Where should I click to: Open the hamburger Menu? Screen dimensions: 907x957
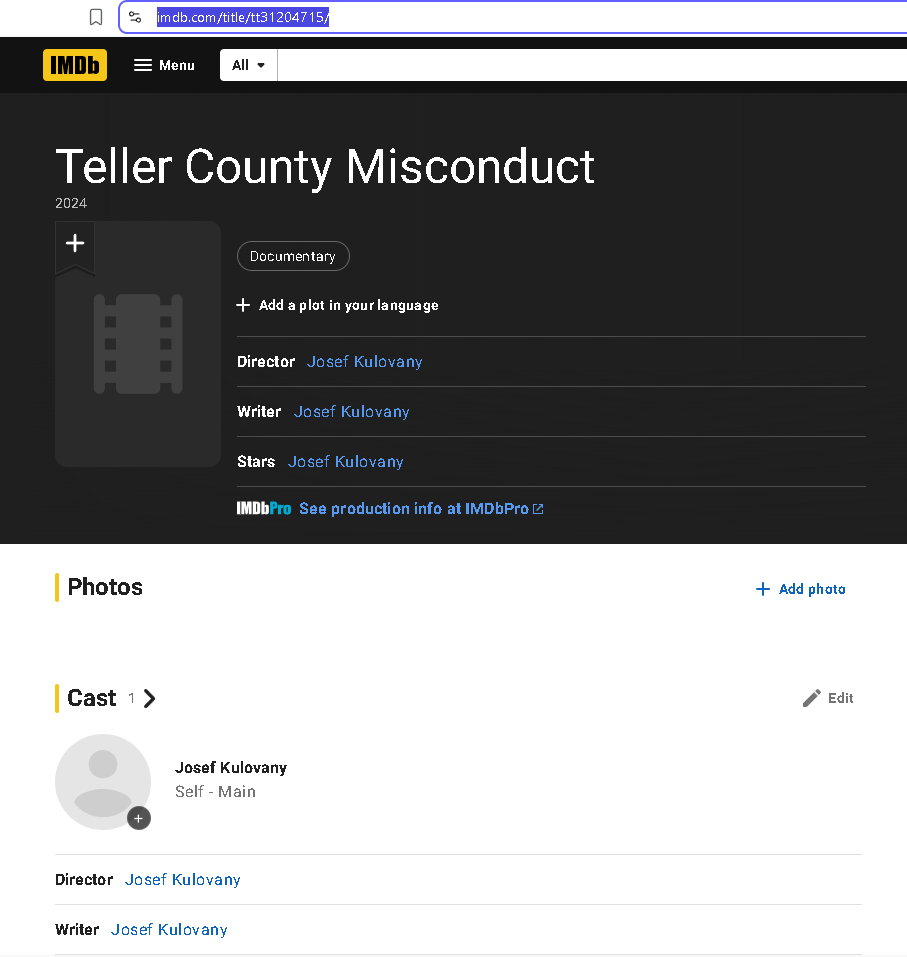(x=164, y=65)
